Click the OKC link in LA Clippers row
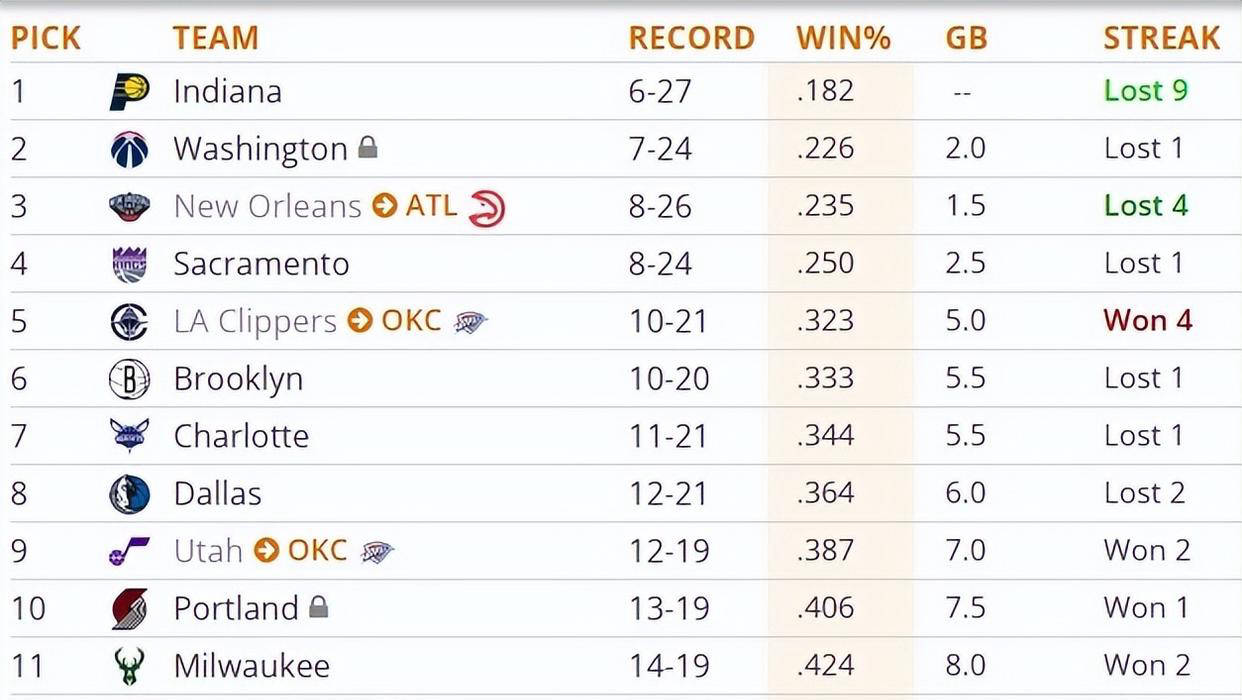 (x=410, y=322)
